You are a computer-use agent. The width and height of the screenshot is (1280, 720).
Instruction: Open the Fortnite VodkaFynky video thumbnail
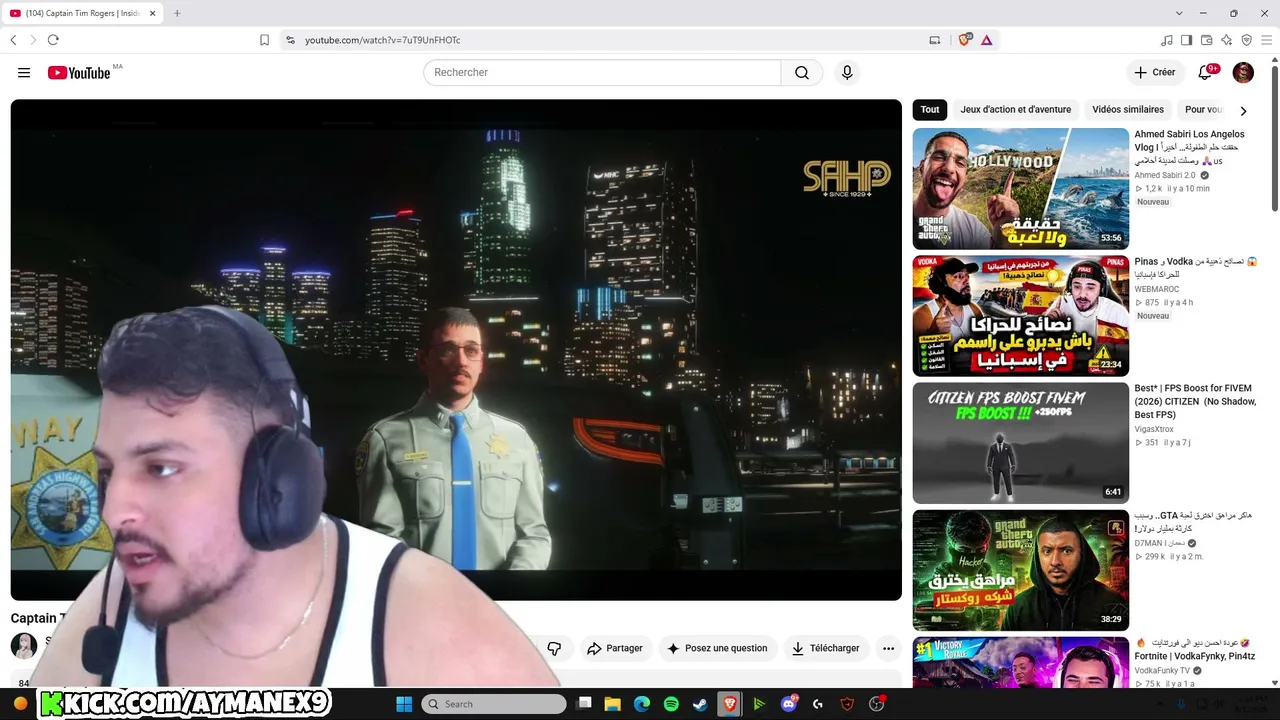coord(1020,662)
